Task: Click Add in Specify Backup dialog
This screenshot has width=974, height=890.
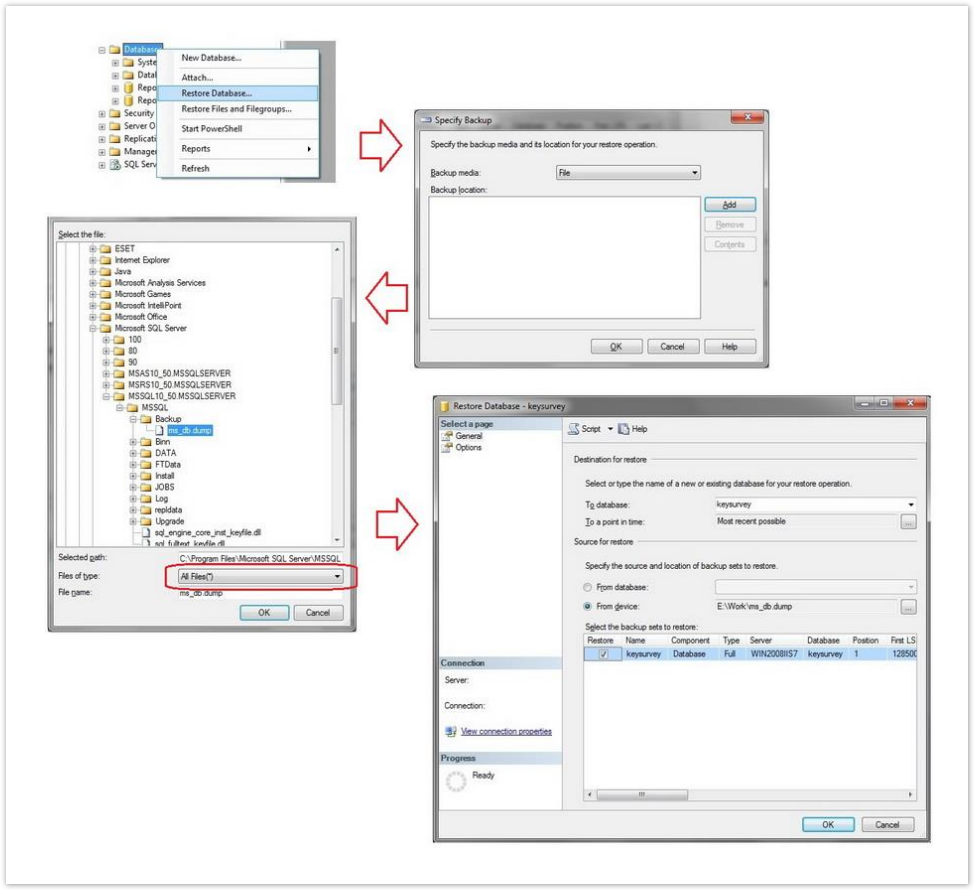Action: click(x=729, y=204)
